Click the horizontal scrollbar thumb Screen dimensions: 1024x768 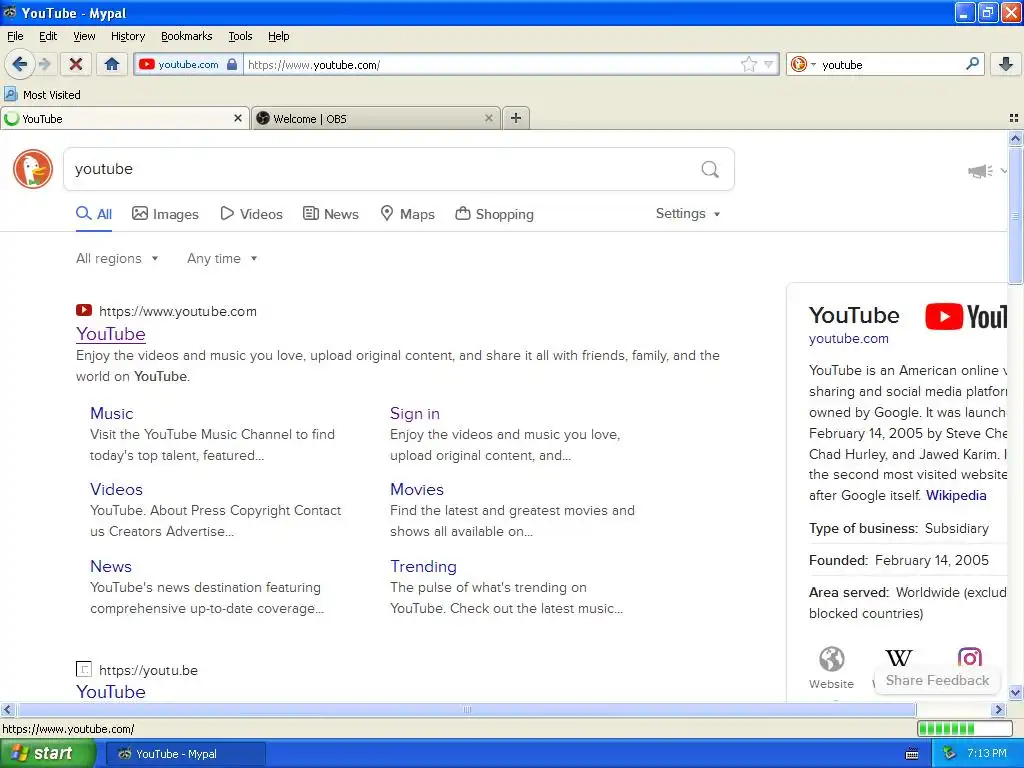pyautogui.click(x=466, y=709)
